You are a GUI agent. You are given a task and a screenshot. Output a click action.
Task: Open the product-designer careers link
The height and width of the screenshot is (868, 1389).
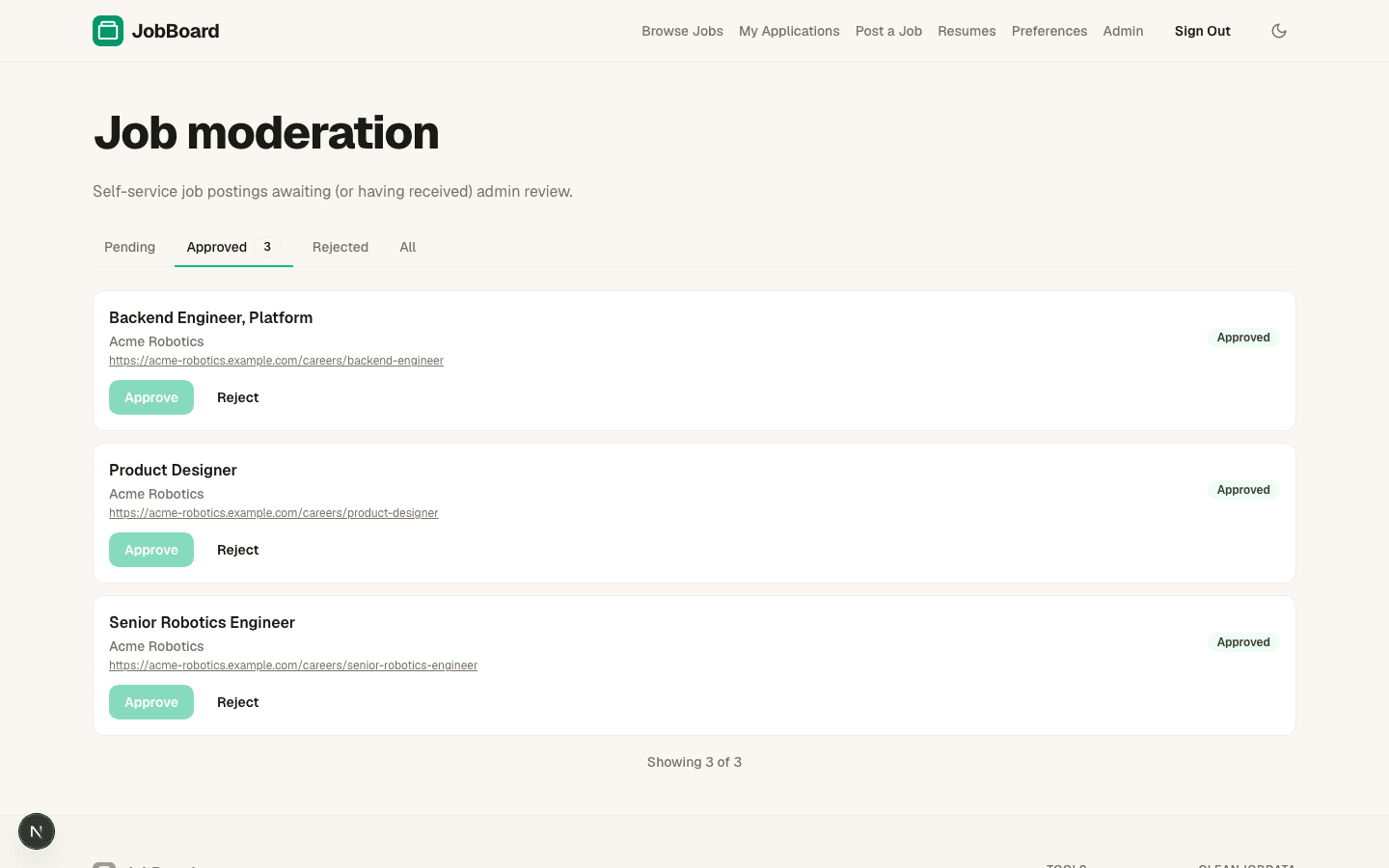pos(273,513)
